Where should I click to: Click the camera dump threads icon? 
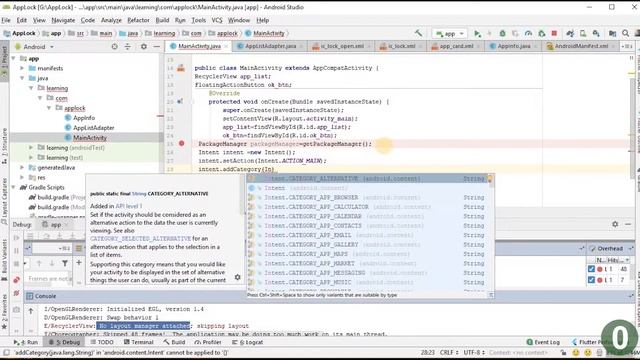16,310
